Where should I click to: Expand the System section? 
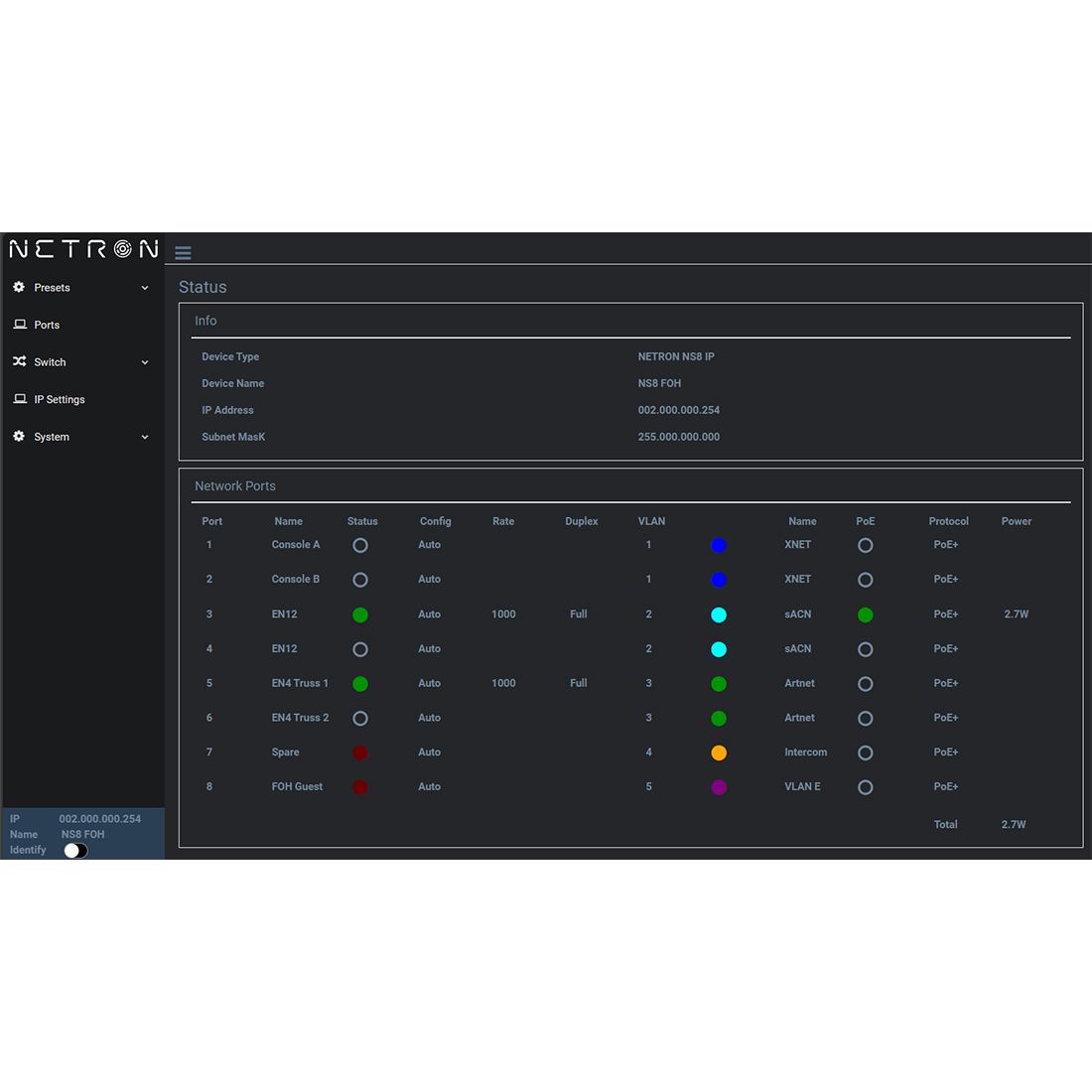pos(145,437)
